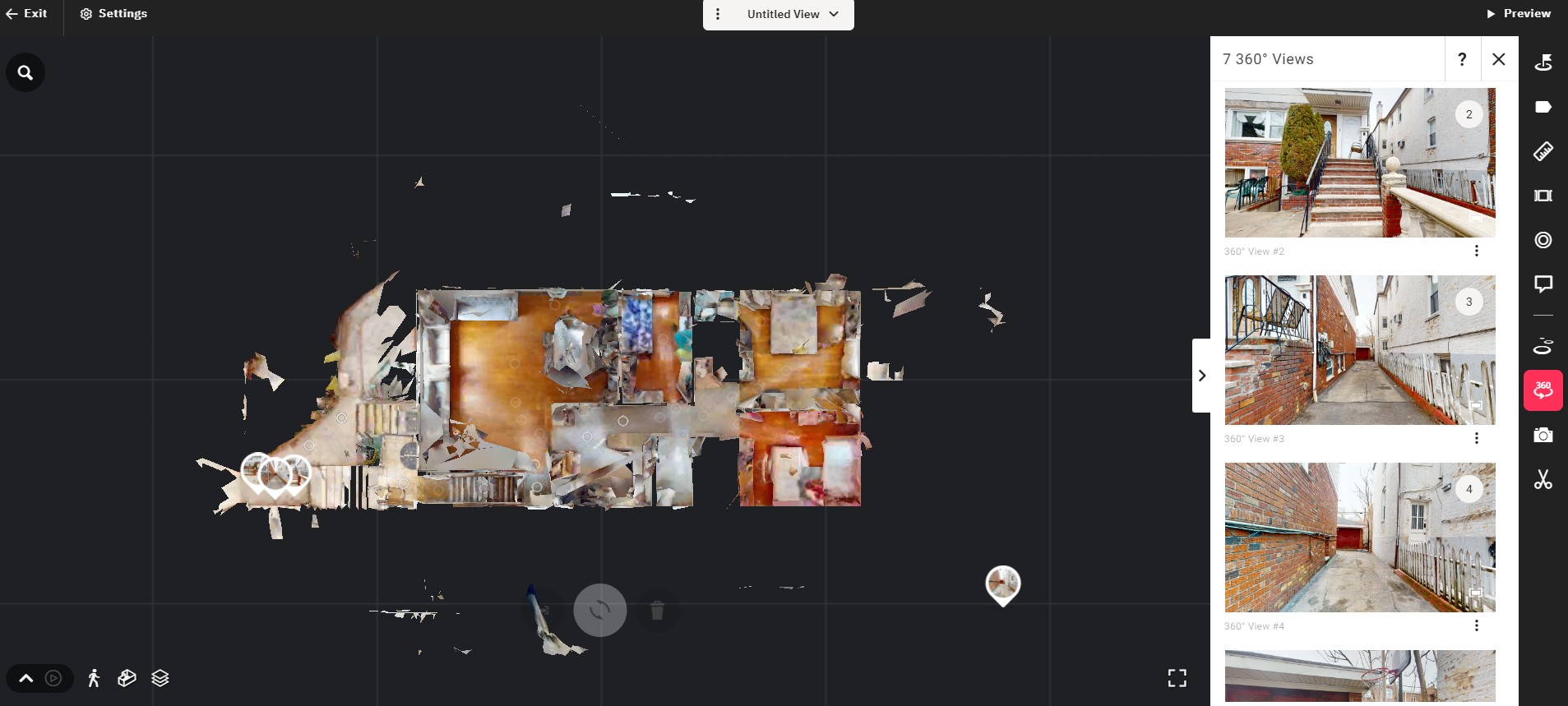Open the floor selector layers icon
This screenshot has width=1568, height=706.
160,678
